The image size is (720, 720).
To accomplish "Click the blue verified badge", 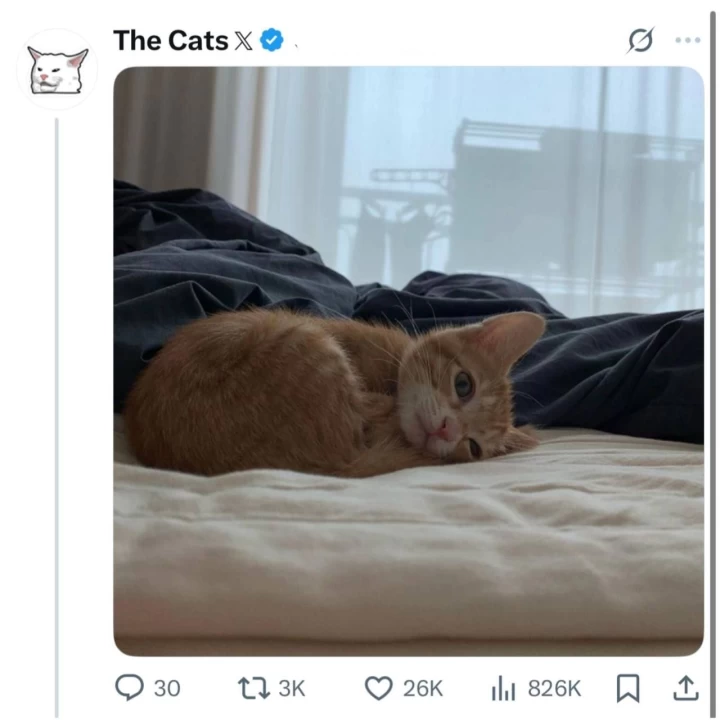I will (271, 40).
